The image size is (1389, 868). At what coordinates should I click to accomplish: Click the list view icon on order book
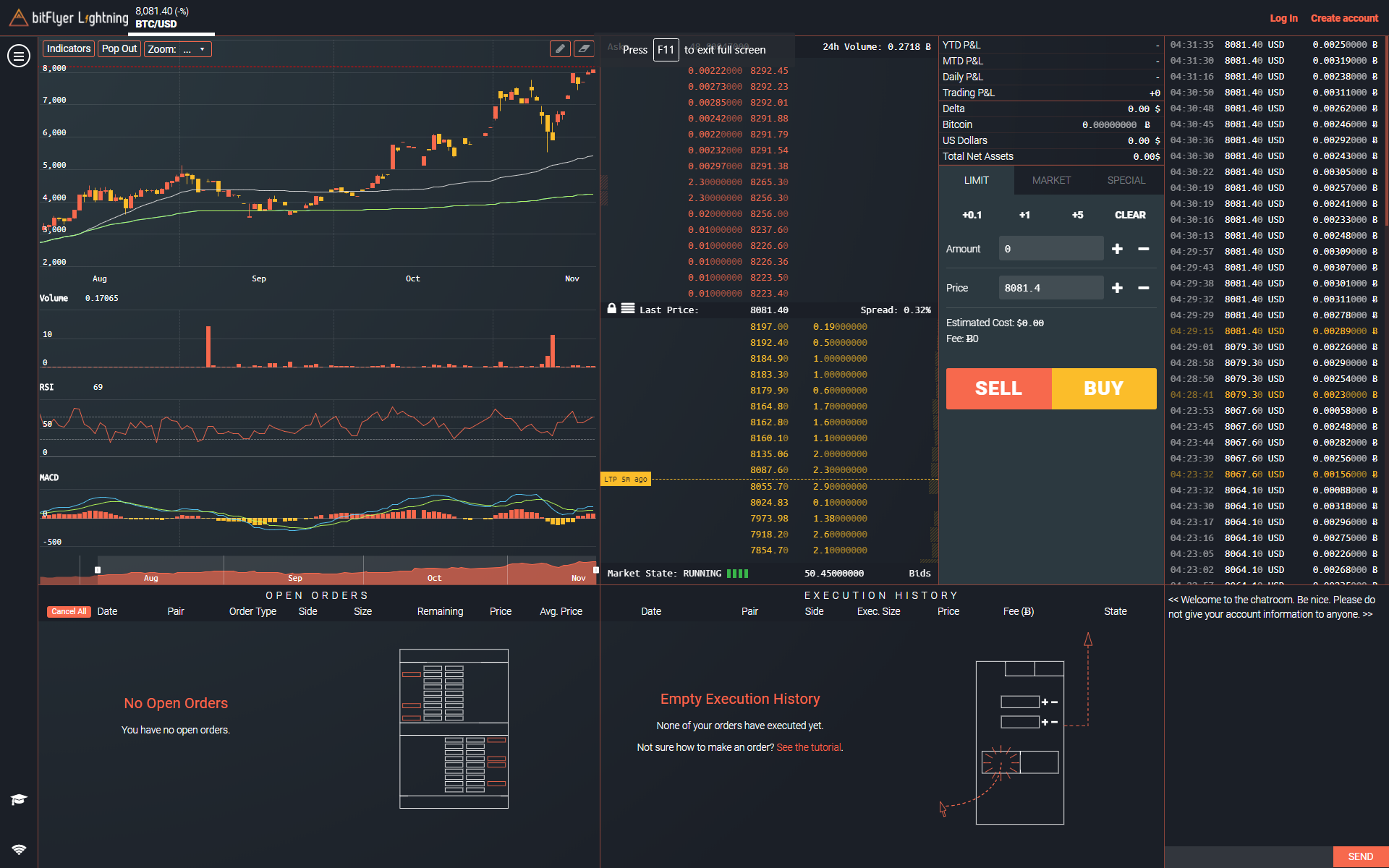(629, 309)
